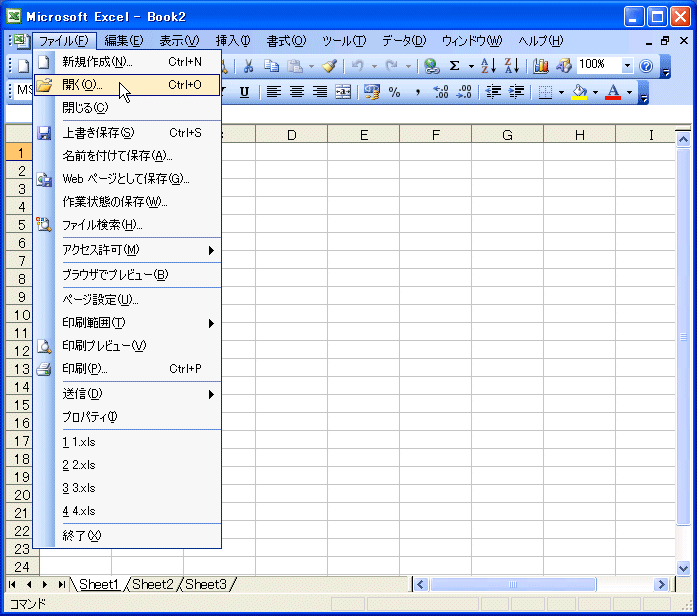Choose ページ設定 entry
Screen dimensions: 697x616
point(127,300)
